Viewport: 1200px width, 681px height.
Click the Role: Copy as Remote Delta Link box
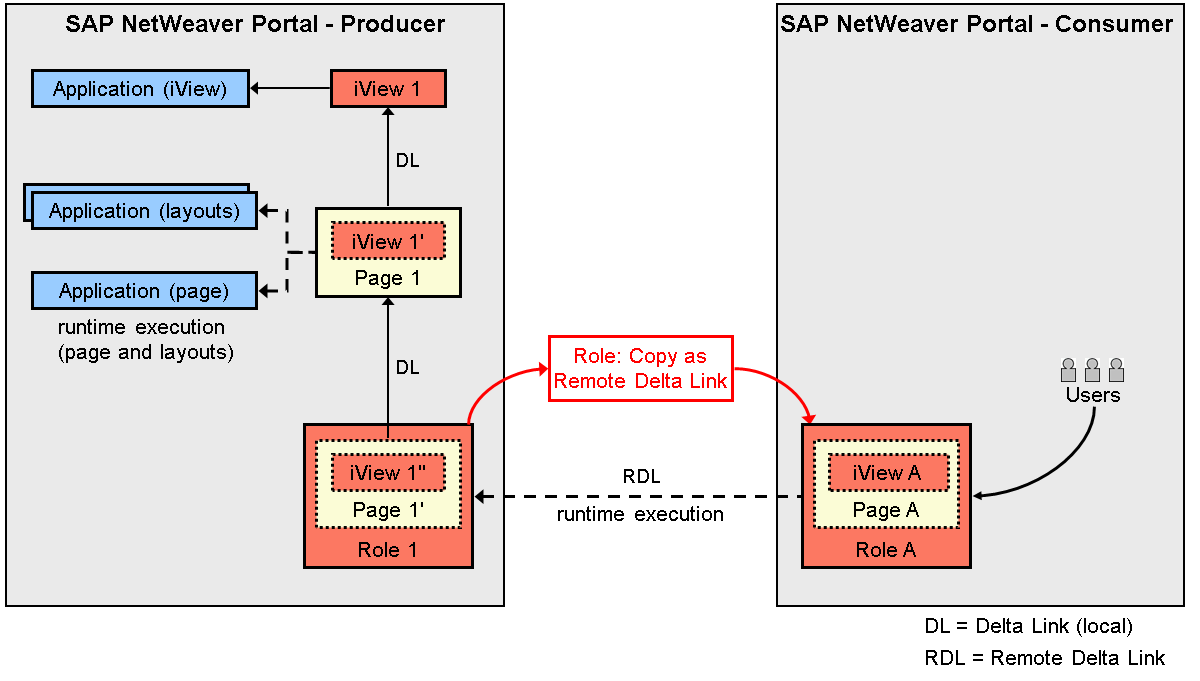coord(640,368)
